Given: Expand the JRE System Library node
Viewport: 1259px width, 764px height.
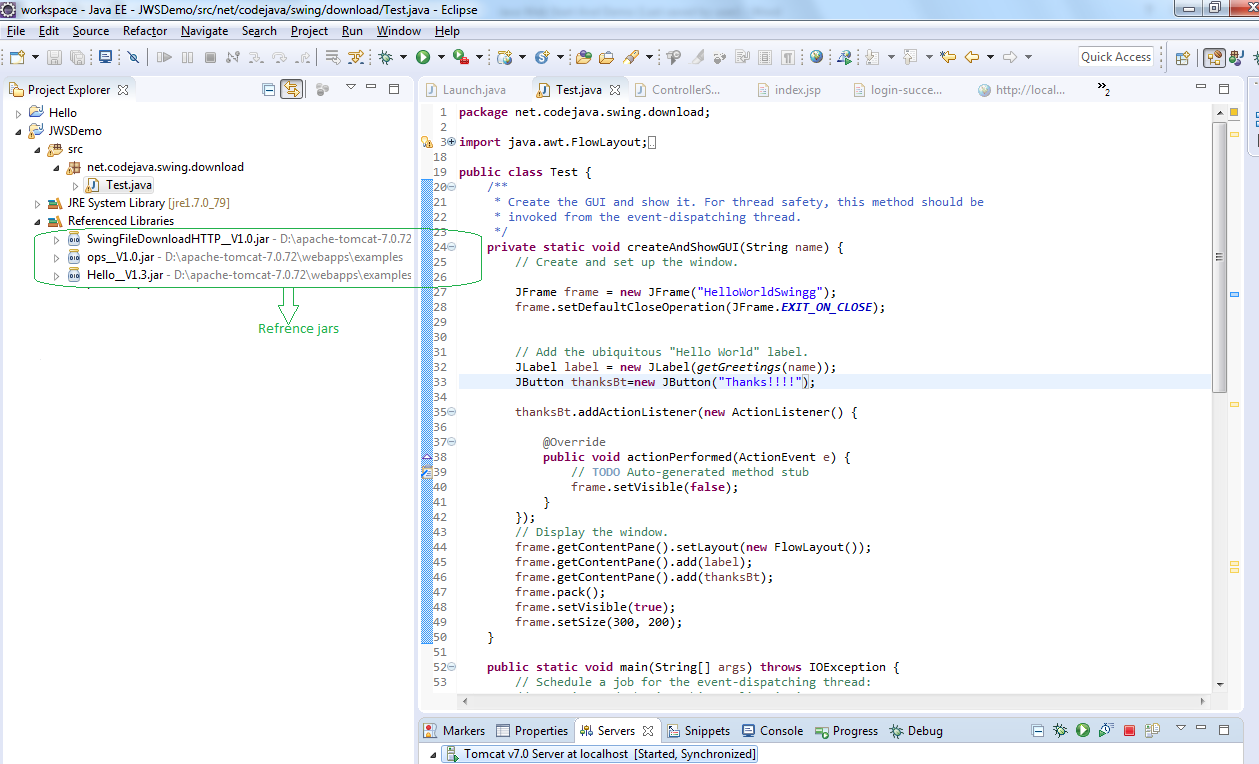Looking at the screenshot, I should [x=37, y=203].
